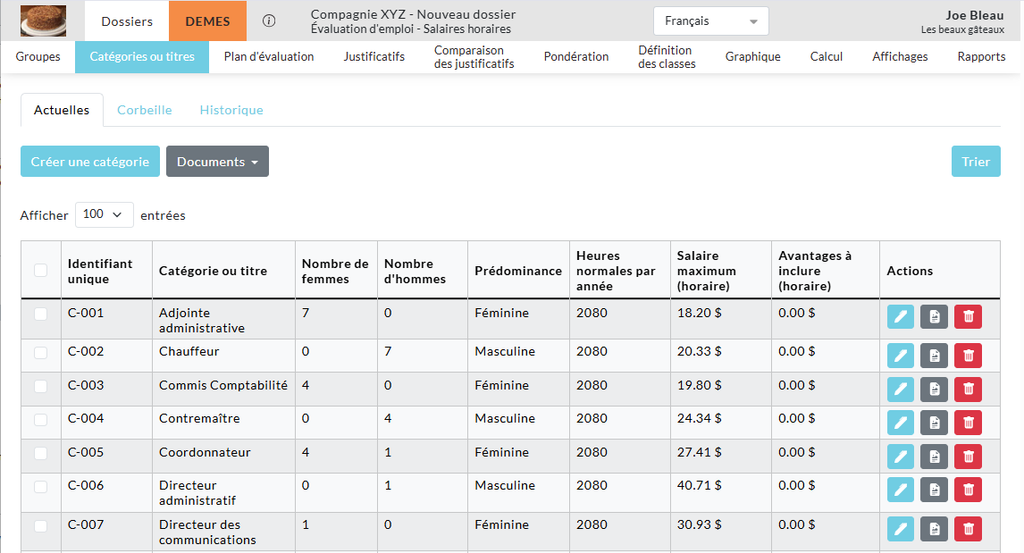Edit Commis Comptabilité with pencil icon
The height and width of the screenshot is (553, 1024).
tap(900, 389)
